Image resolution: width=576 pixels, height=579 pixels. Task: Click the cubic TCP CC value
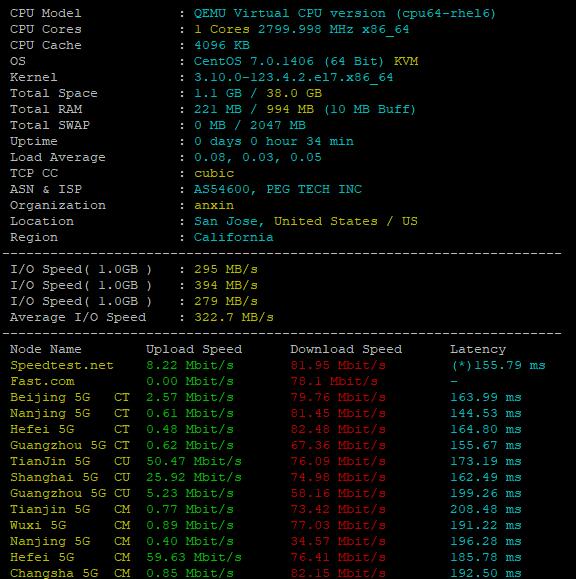coord(214,173)
